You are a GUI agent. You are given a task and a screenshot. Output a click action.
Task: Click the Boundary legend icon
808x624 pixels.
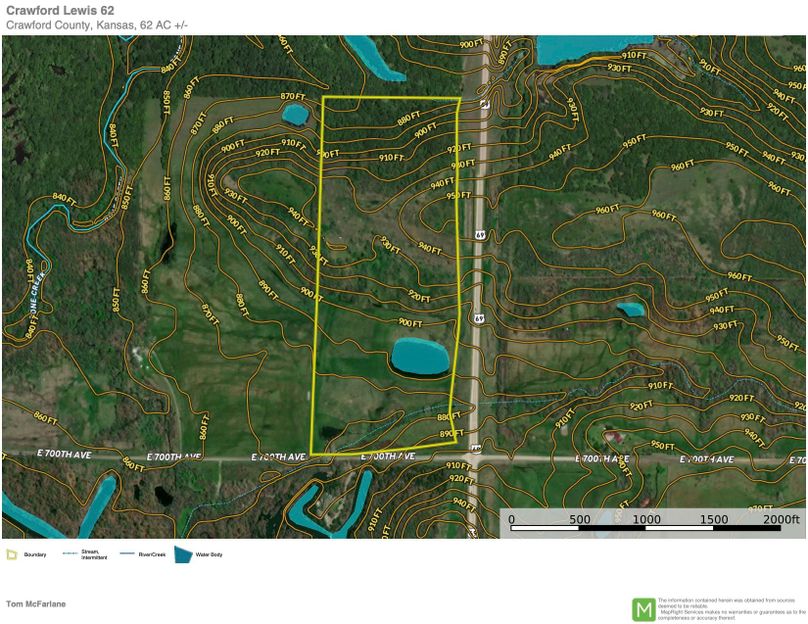11,553
